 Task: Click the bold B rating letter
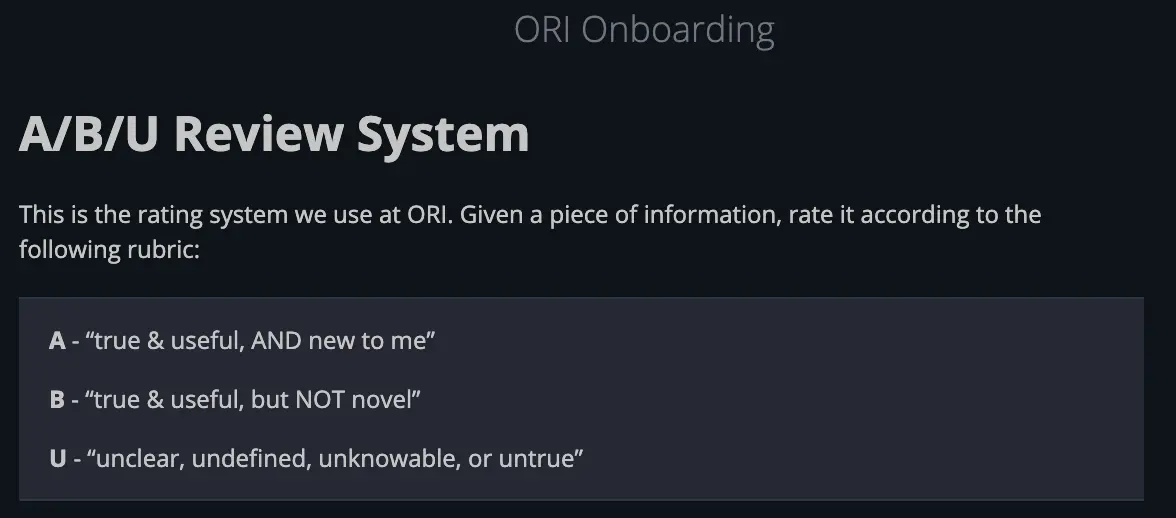[x=57, y=400]
